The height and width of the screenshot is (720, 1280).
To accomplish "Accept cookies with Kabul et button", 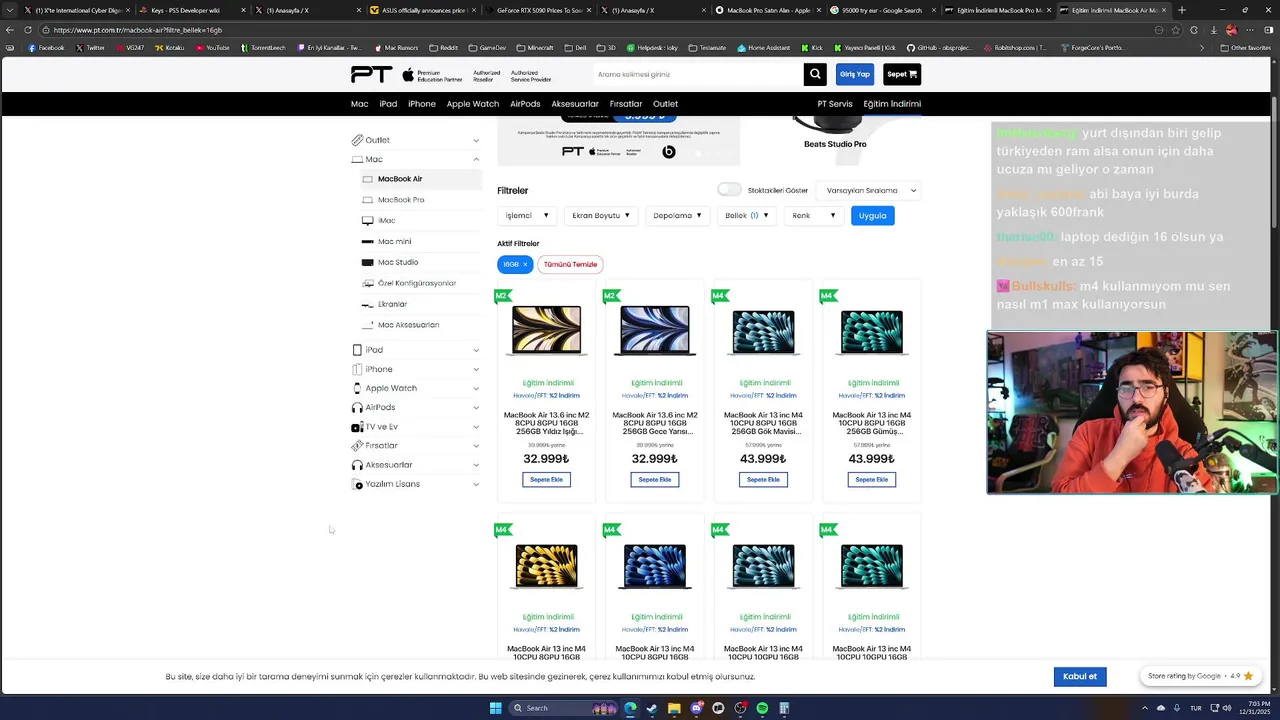I will click(x=1080, y=676).
